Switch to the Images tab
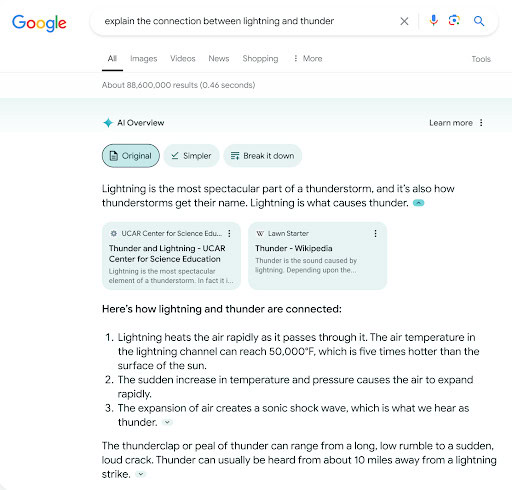Image resolution: width=512 pixels, height=490 pixels. [144, 59]
